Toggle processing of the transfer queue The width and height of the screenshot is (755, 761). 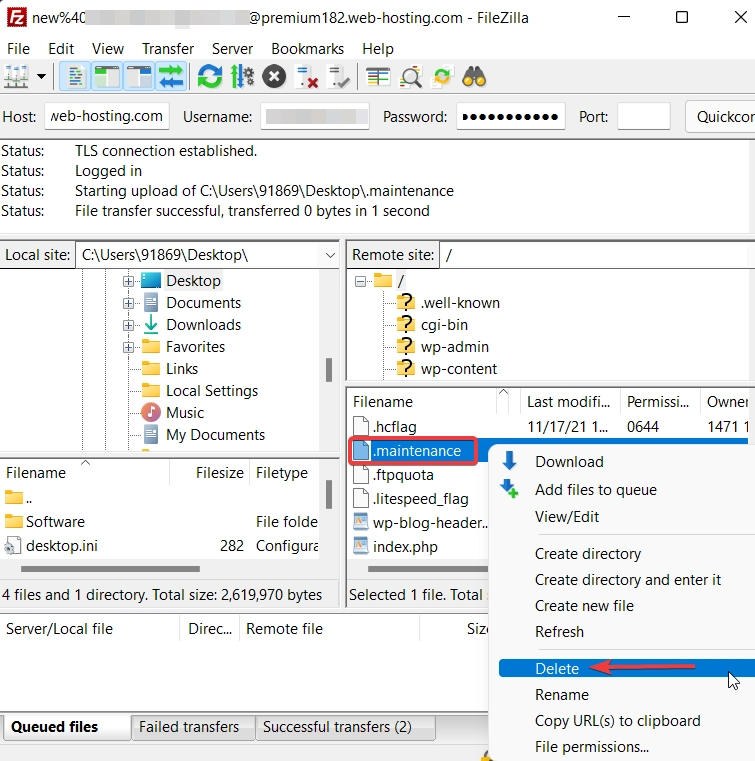(242, 76)
